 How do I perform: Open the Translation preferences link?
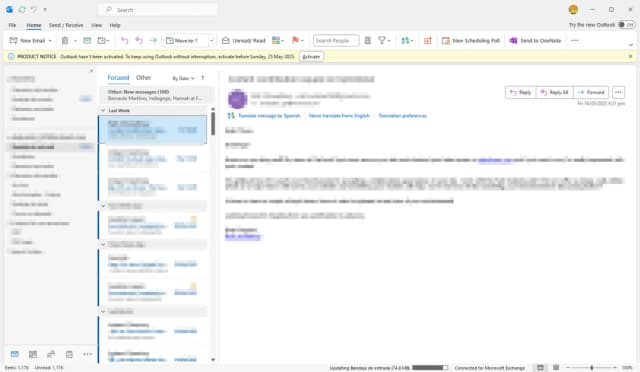coord(402,116)
